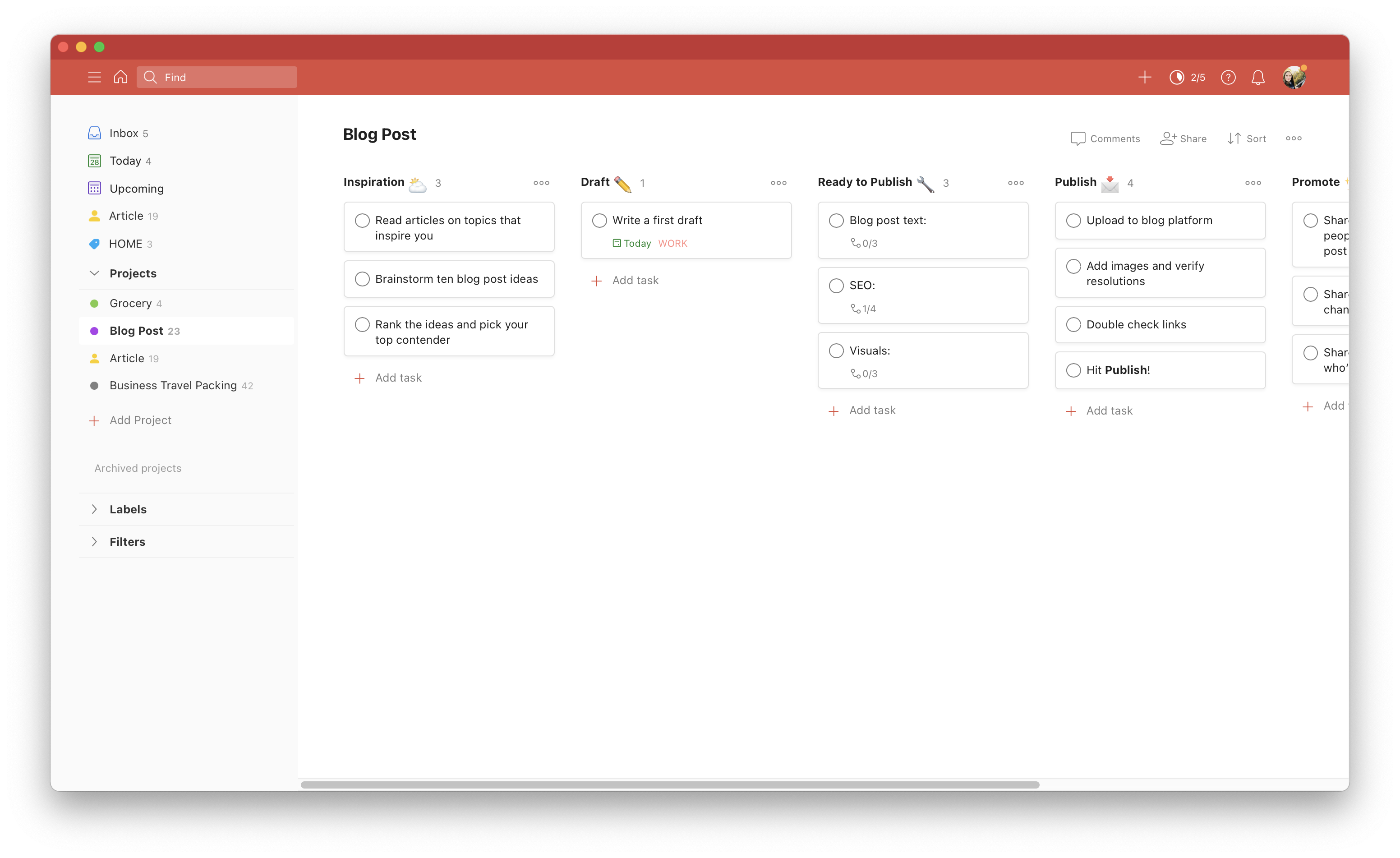Viewport: 1400px width, 858px height.
Task: Open the productivity 2/5 karma icon
Action: pos(1177,77)
